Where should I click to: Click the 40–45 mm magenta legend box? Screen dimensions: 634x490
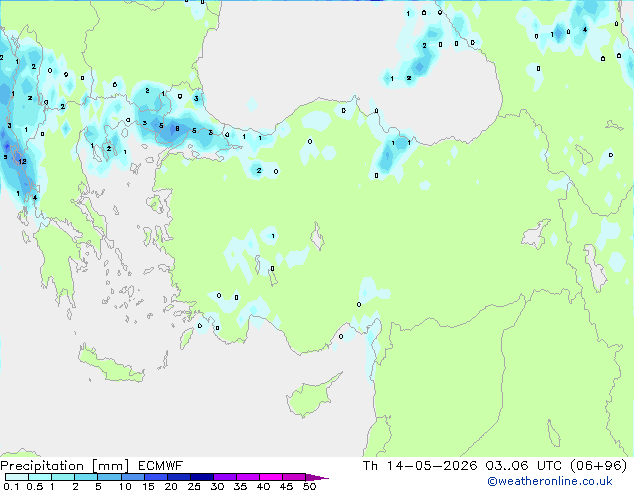click(x=271, y=477)
